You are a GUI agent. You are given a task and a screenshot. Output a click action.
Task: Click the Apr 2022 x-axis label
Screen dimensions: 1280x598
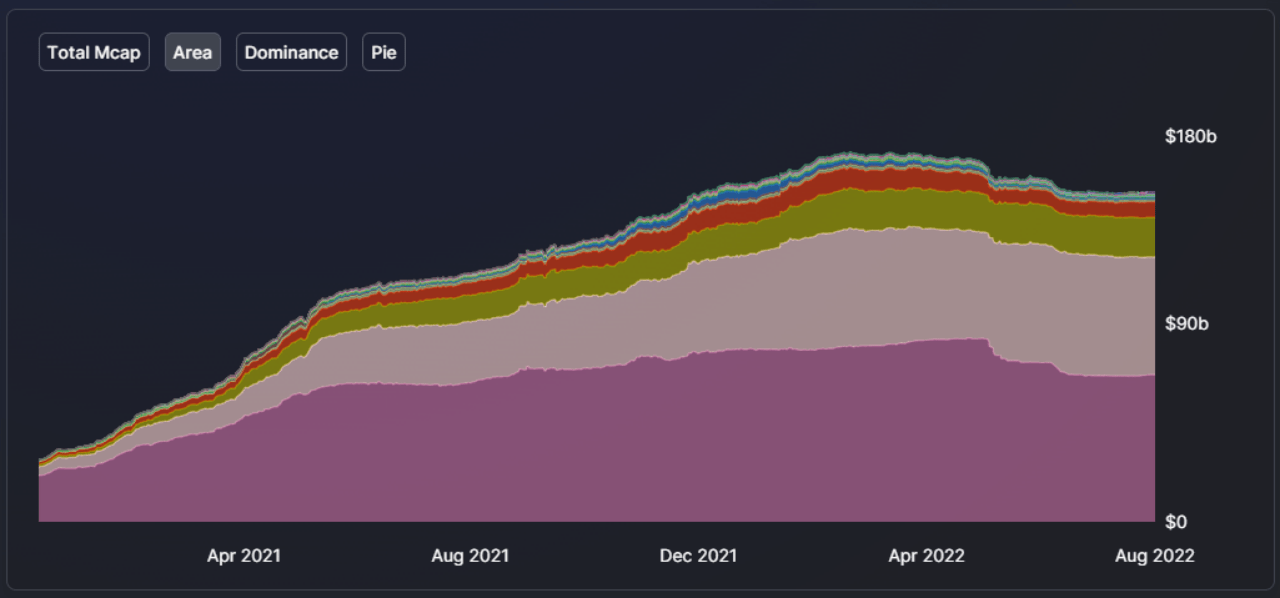point(926,555)
